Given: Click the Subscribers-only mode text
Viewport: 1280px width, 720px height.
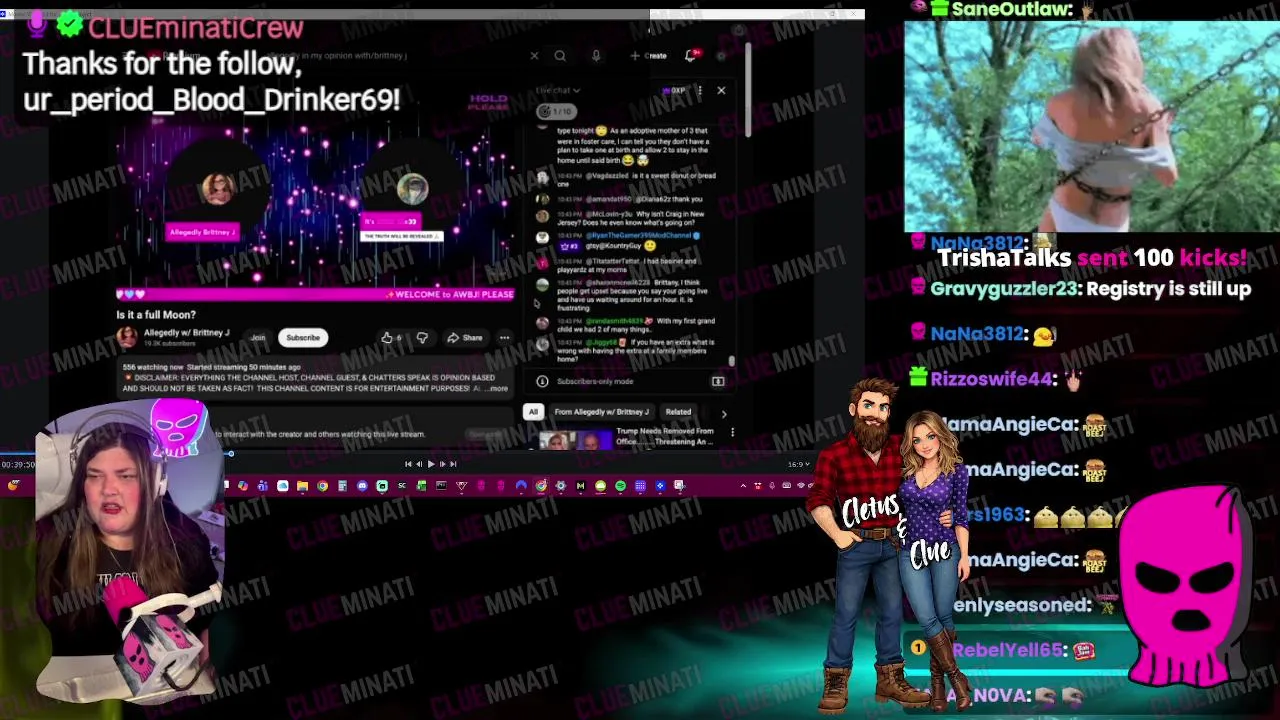Looking at the screenshot, I should pyautogui.click(x=595, y=381).
